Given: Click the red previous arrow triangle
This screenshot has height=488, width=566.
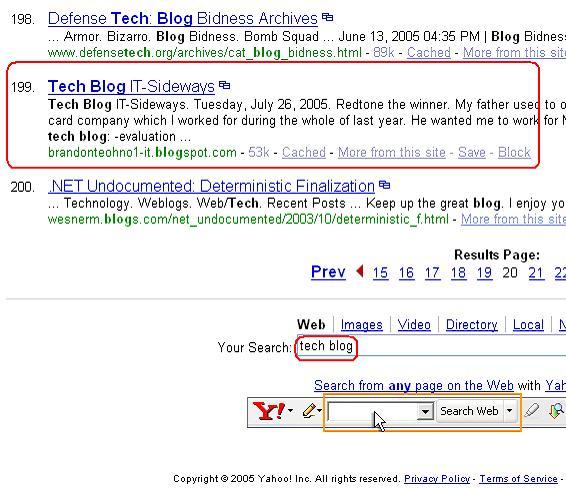Looking at the screenshot, I should pyautogui.click(x=360, y=271).
